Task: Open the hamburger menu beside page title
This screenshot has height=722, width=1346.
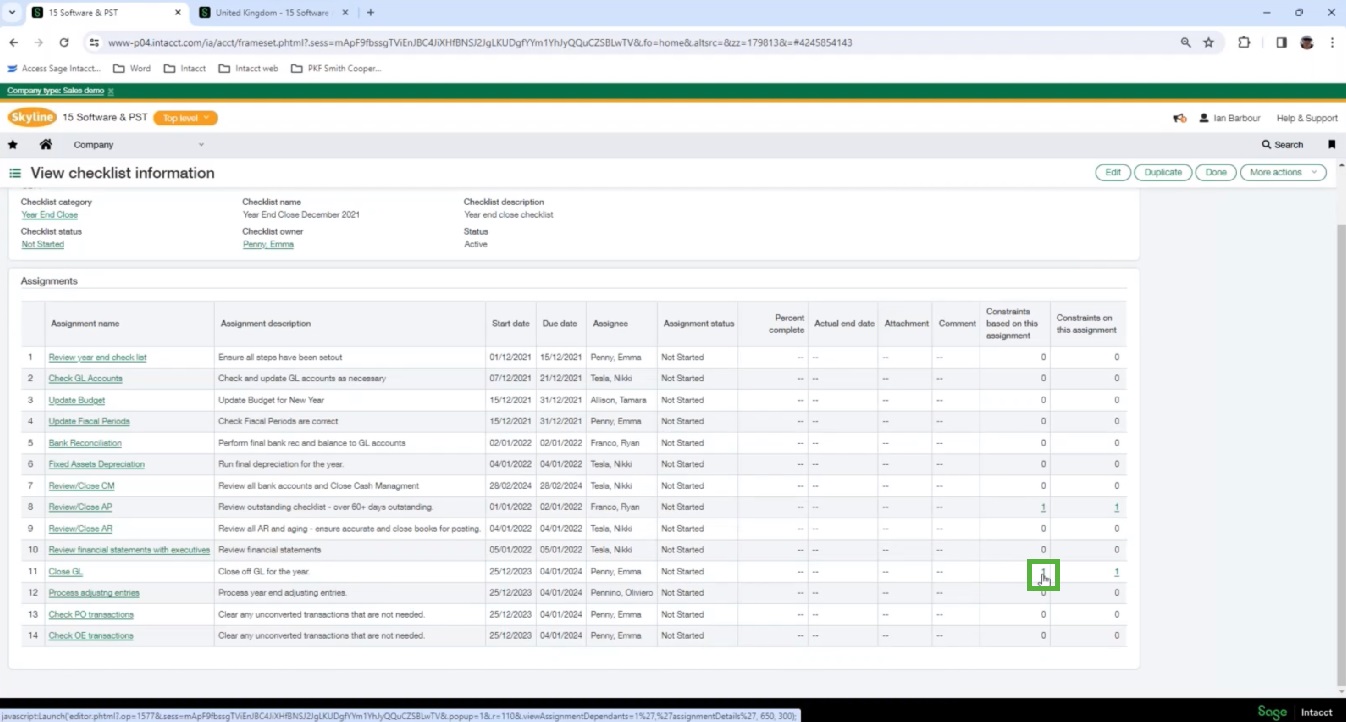Action: tap(15, 173)
